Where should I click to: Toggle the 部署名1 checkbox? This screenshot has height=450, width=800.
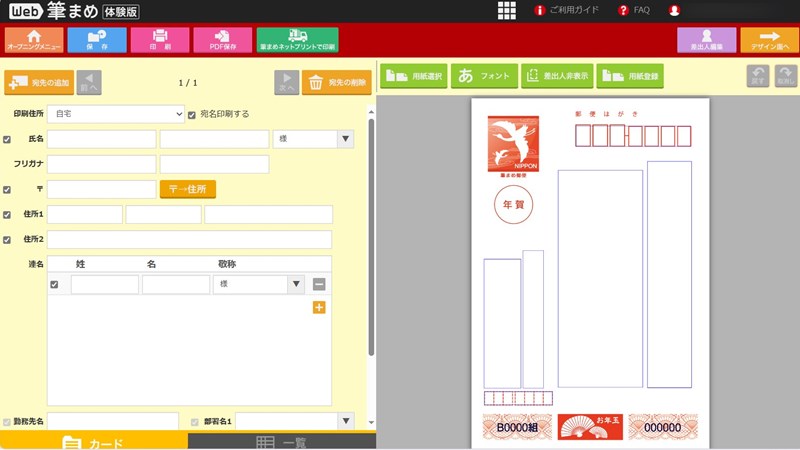click(194, 422)
